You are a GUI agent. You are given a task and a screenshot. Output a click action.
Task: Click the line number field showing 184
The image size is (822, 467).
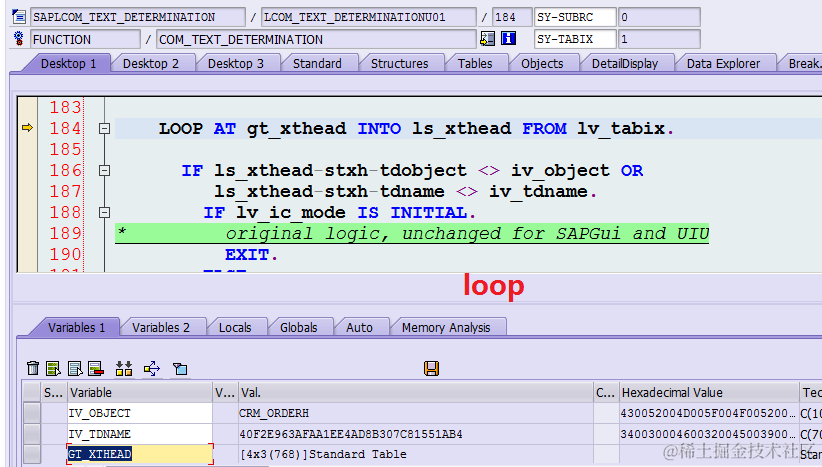(512, 17)
